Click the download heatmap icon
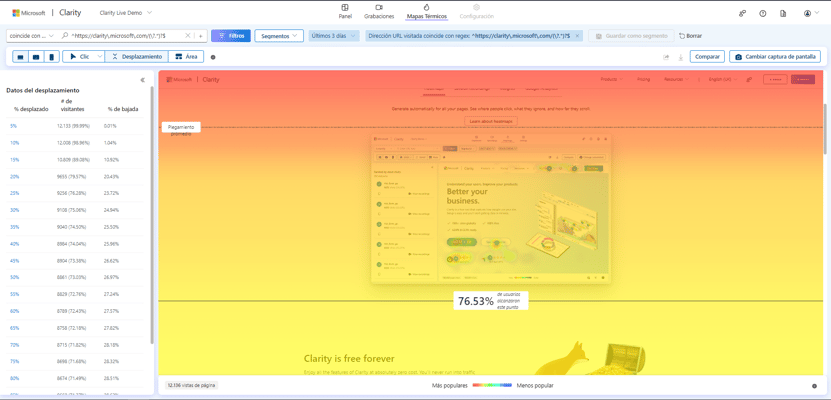The image size is (831, 400). point(680,57)
